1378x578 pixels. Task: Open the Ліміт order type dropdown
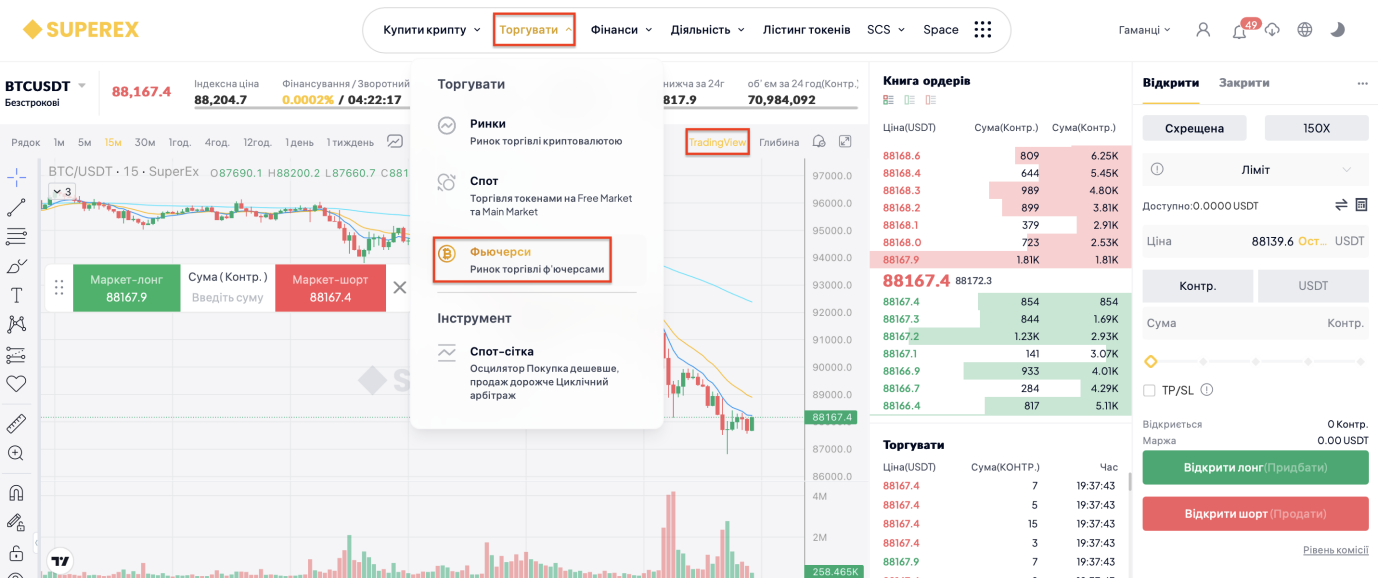click(1255, 170)
